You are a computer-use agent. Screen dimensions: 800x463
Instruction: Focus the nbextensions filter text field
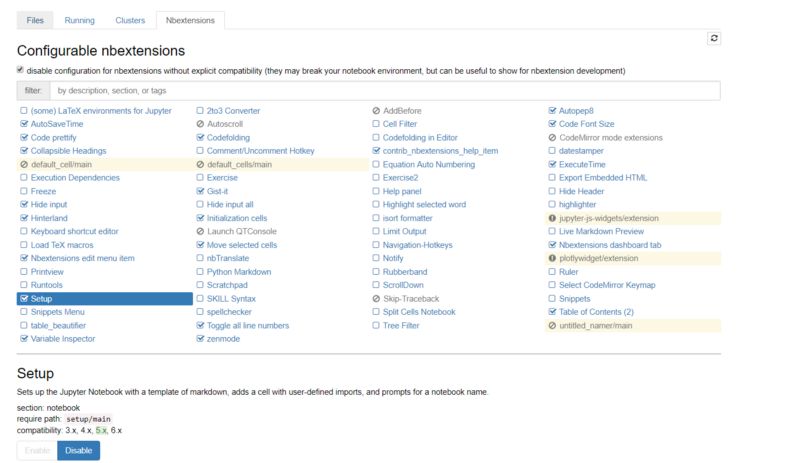(385, 90)
